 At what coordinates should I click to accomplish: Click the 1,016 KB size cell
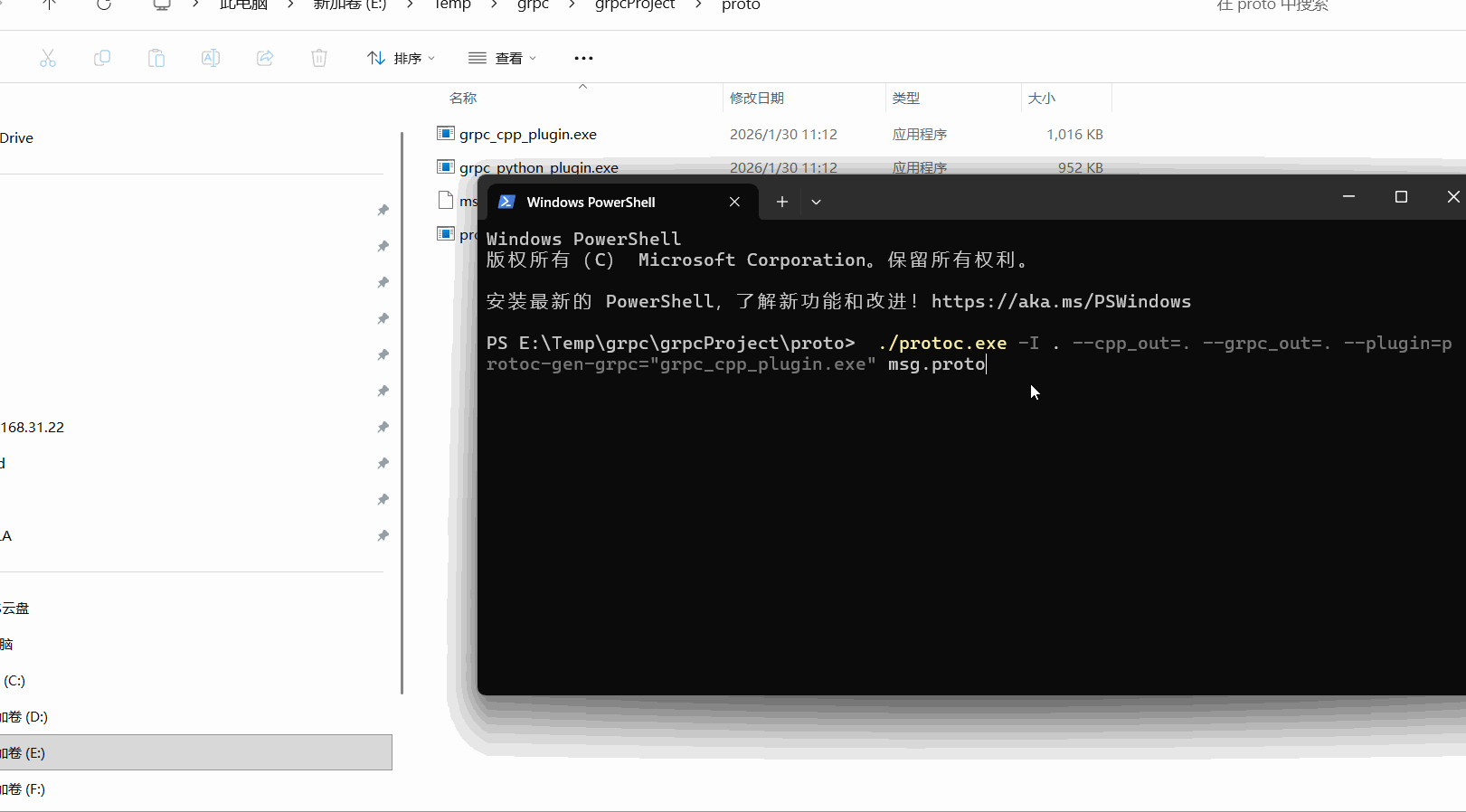click(1074, 134)
